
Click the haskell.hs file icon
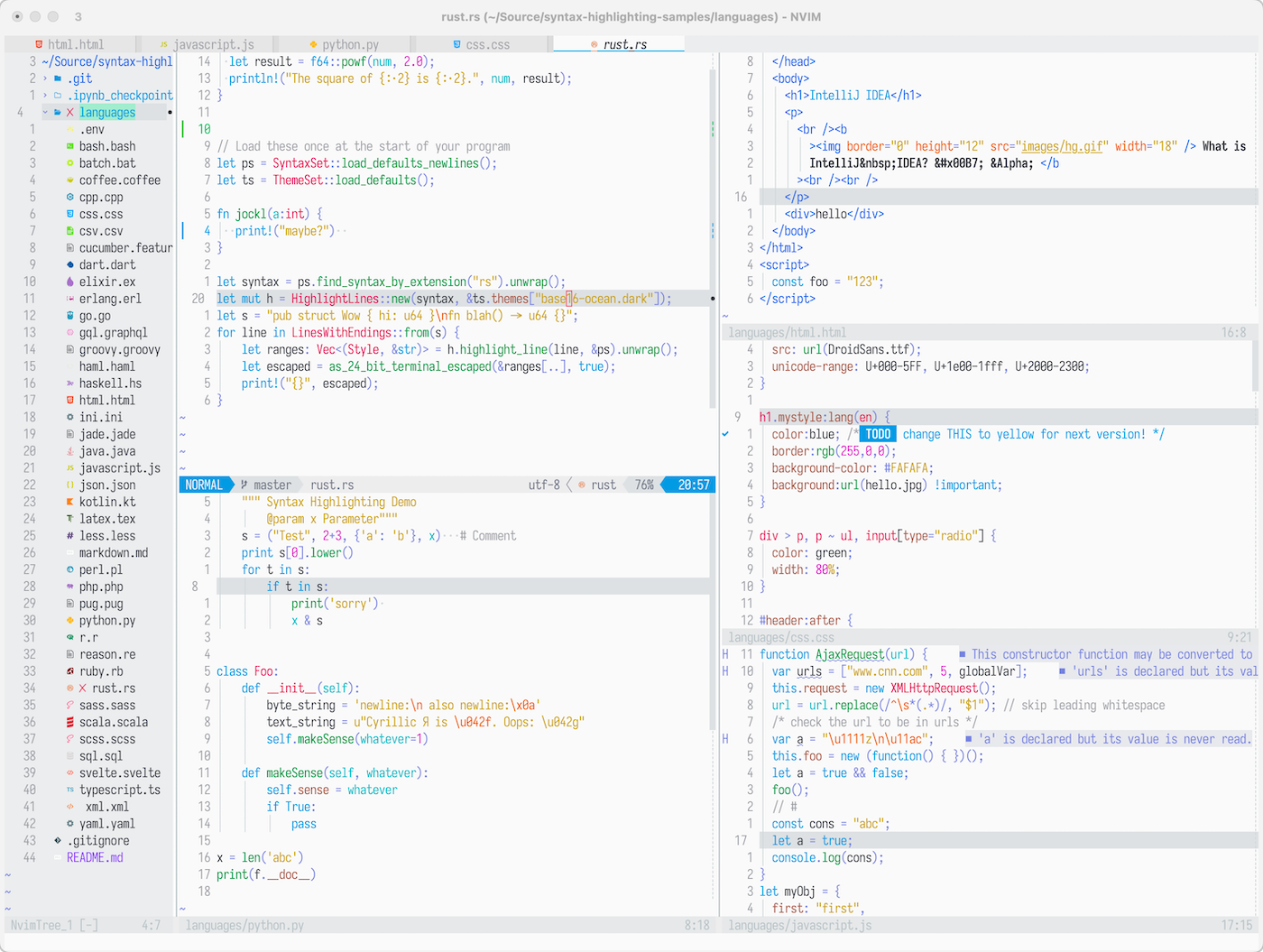tap(70, 384)
